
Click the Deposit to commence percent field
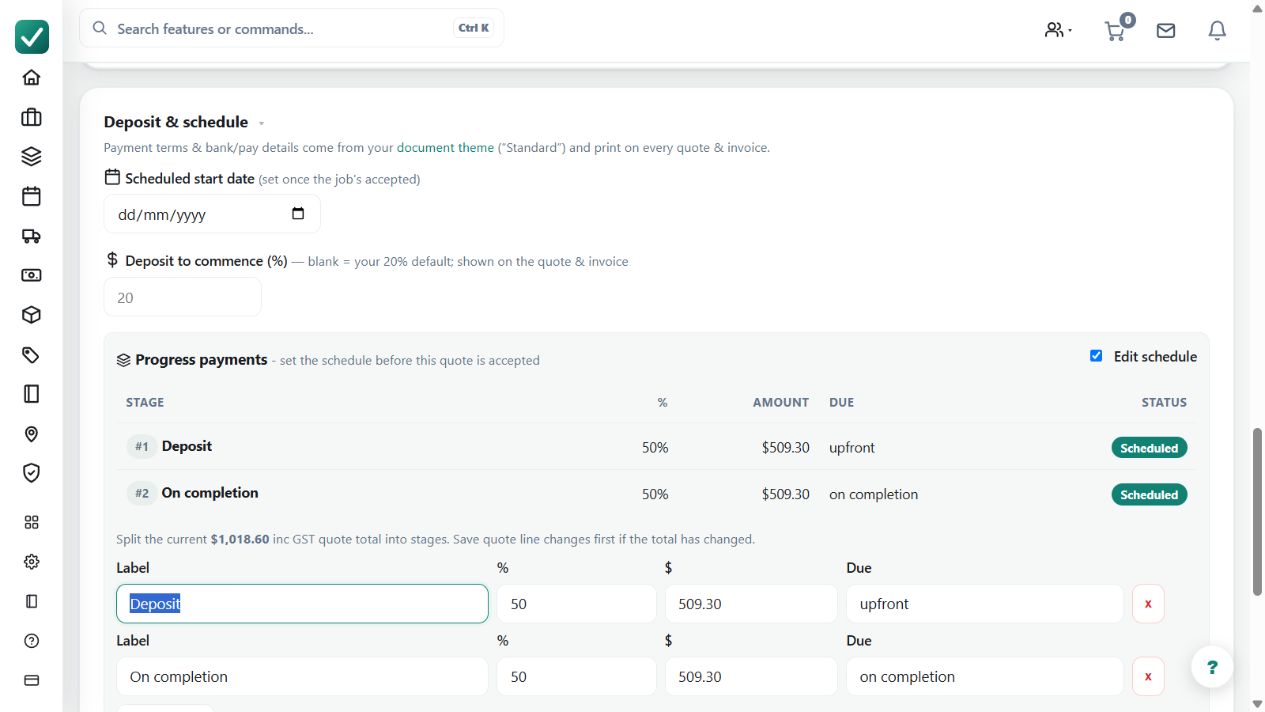[x=183, y=297]
